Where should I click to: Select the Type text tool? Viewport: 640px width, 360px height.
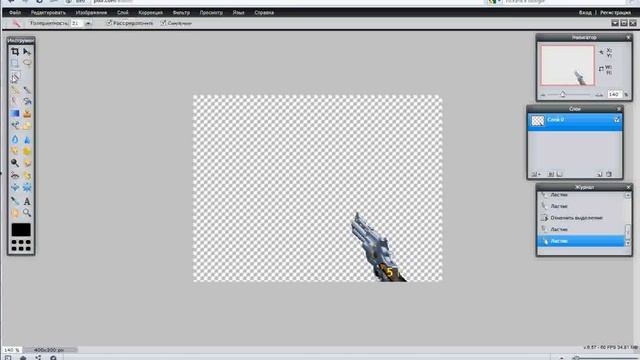pyautogui.click(x=27, y=201)
